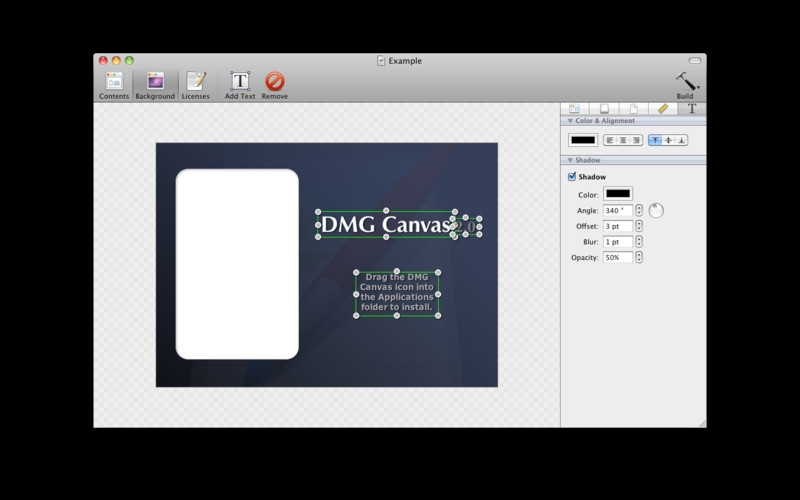Select top vertical alignment
This screenshot has height=500, width=800.
[655, 140]
